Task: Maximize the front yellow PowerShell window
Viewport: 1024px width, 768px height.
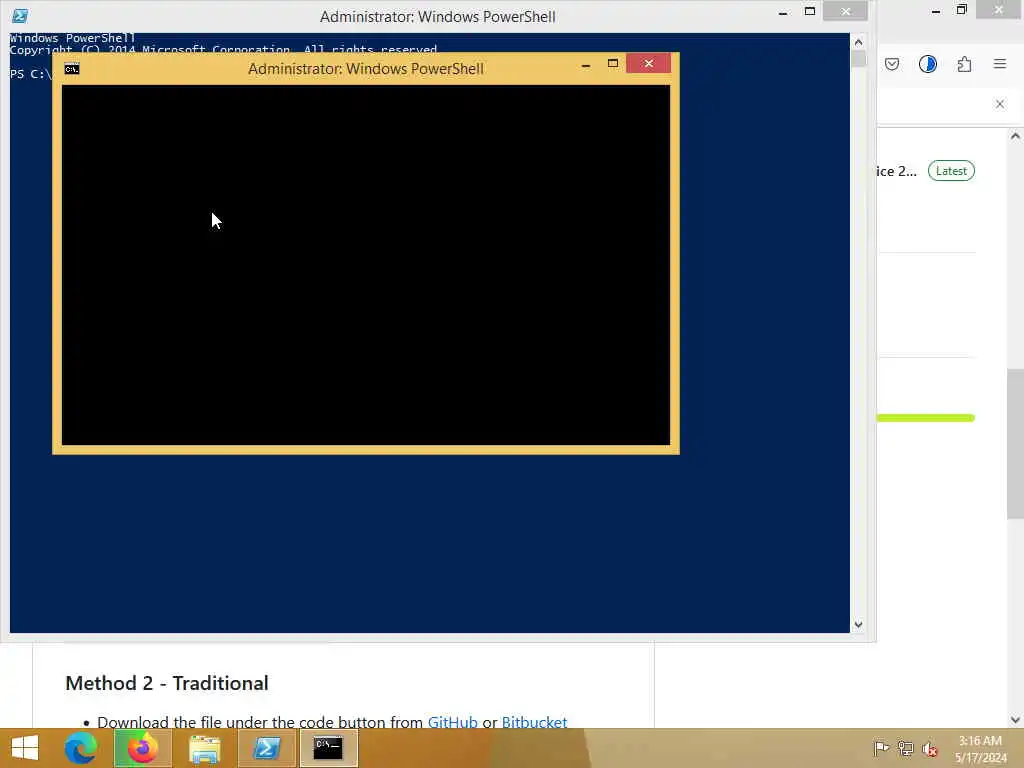Action: [613, 64]
